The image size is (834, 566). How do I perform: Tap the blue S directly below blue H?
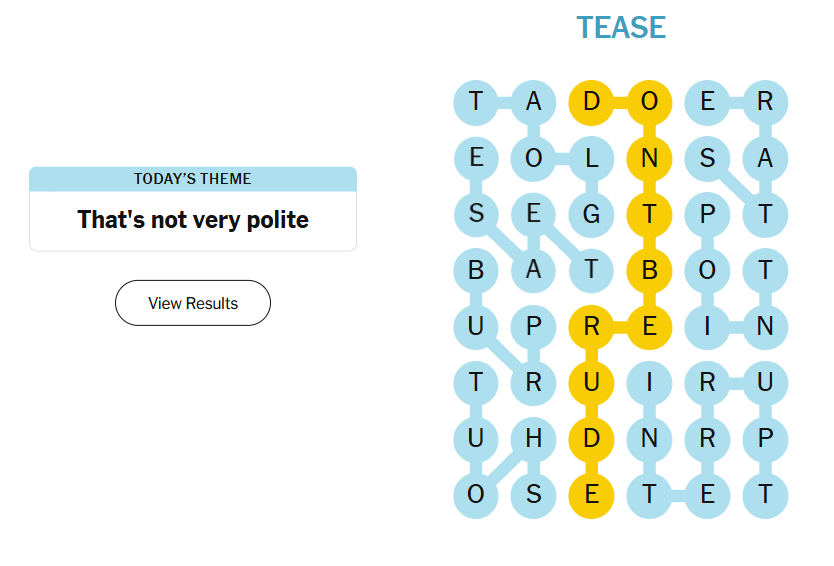[x=534, y=494]
